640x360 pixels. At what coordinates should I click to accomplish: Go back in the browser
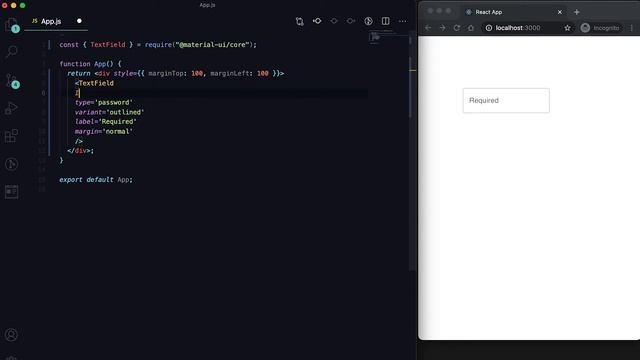[x=428, y=28]
